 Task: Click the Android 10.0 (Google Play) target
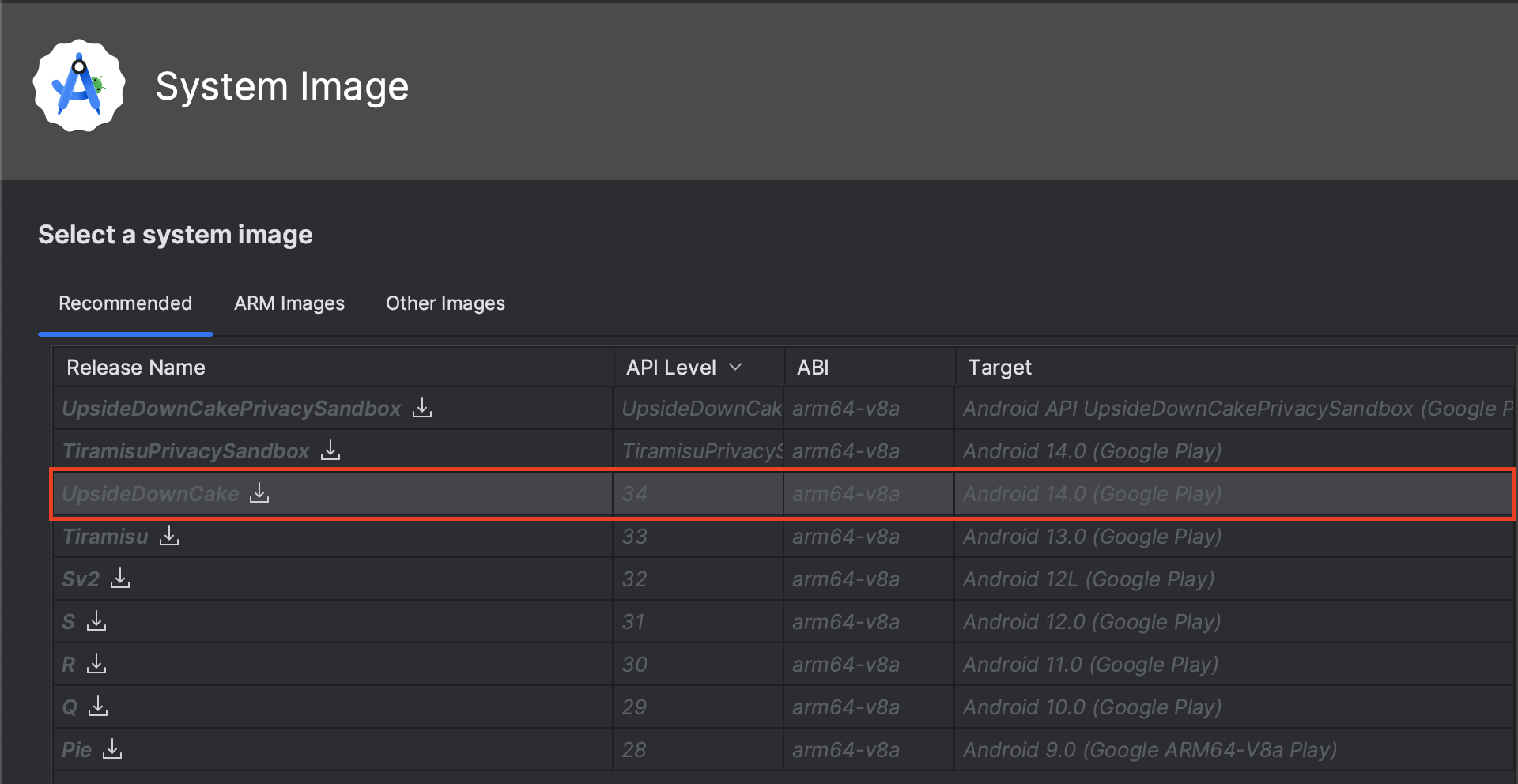pos(1092,707)
